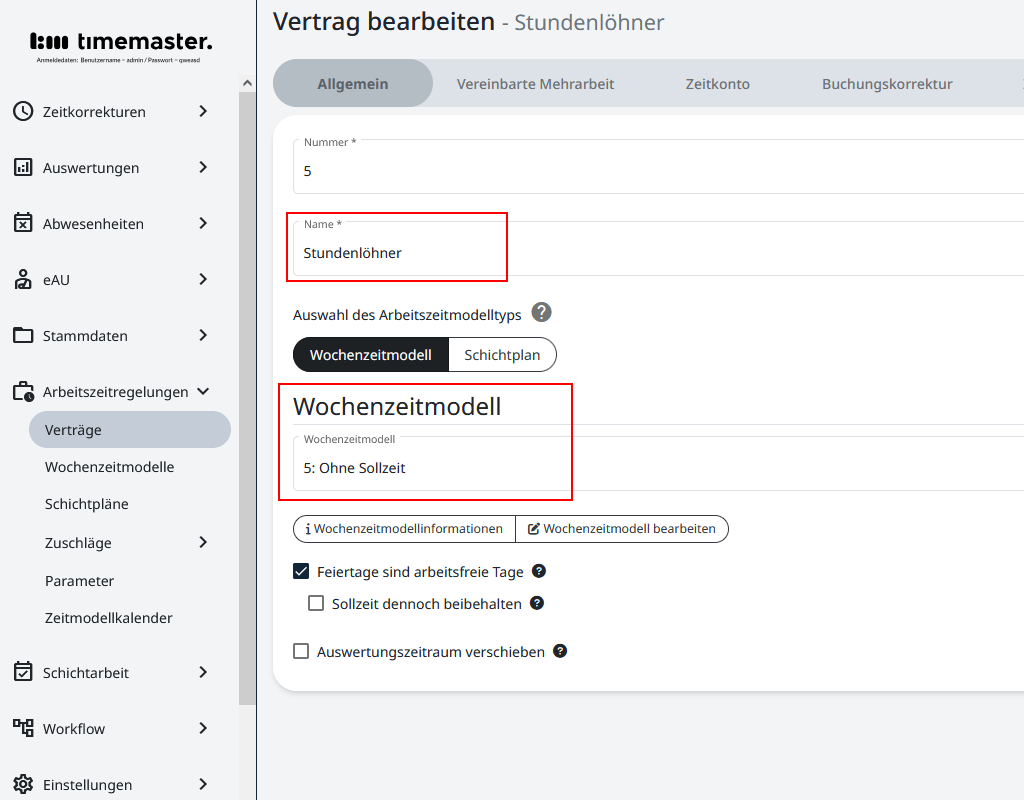Open the Zeitkorrekturen clock icon
The height and width of the screenshot is (800, 1024).
point(22,111)
